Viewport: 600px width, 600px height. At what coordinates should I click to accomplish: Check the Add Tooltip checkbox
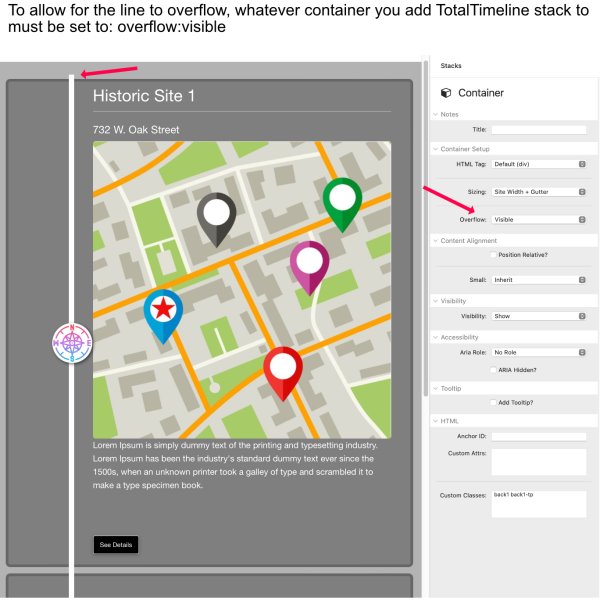(x=492, y=402)
